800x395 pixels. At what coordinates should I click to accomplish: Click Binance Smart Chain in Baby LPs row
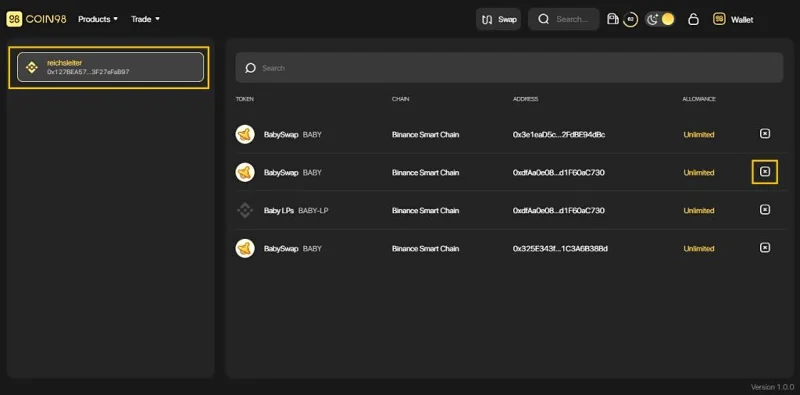point(426,210)
